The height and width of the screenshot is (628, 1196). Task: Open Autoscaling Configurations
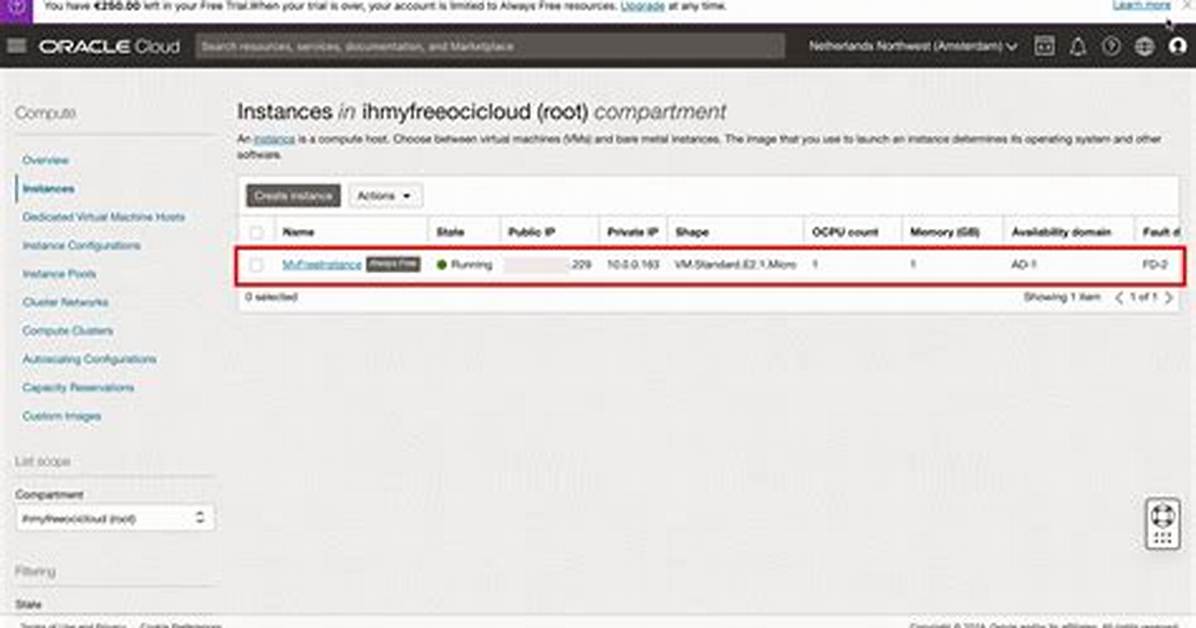(89, 359)
